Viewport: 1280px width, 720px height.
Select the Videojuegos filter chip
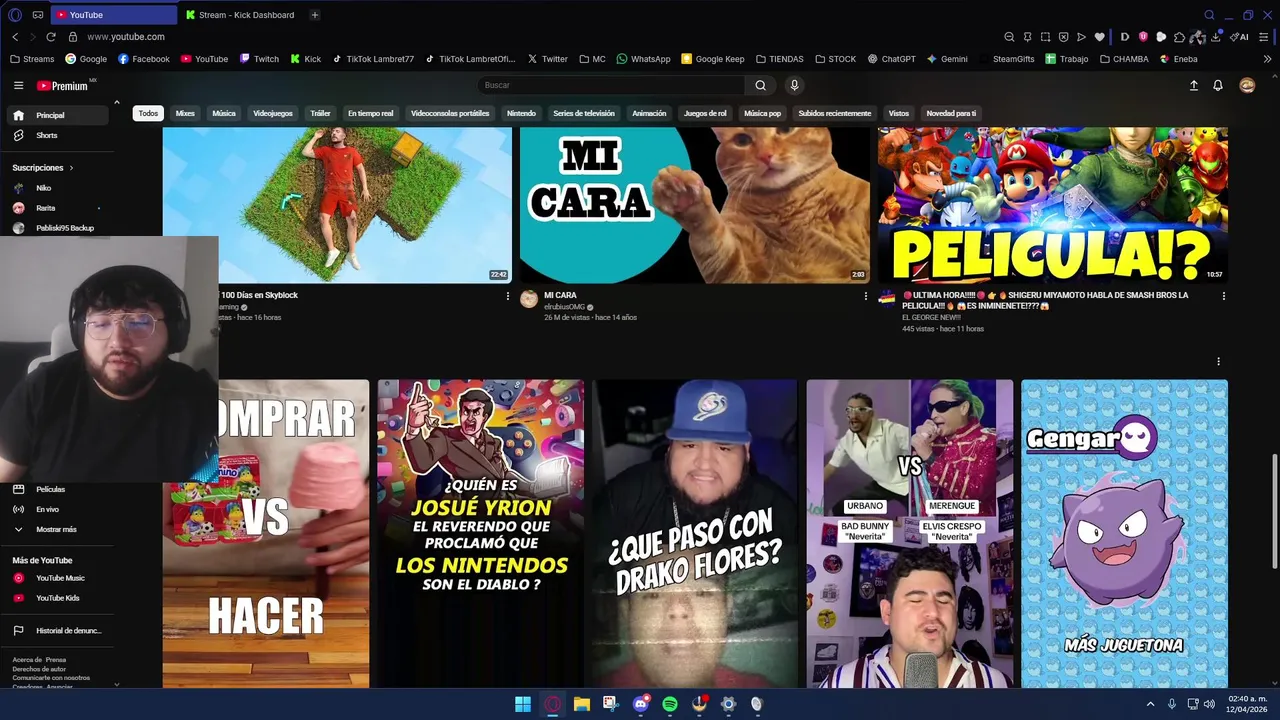click(x=273, y=113)
